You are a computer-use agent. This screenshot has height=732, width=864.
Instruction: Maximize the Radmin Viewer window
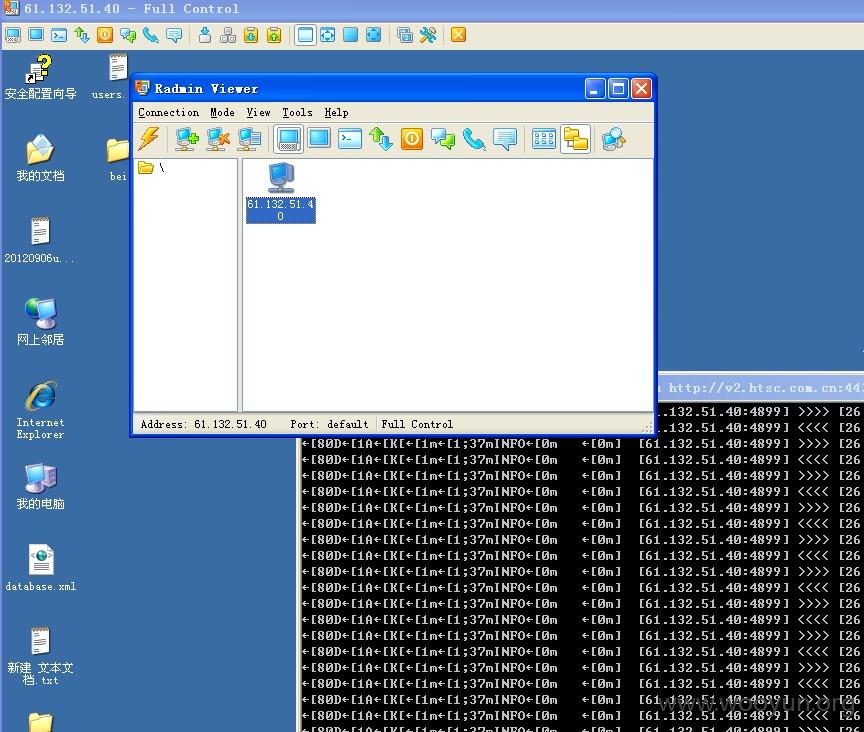click(618, 89)
